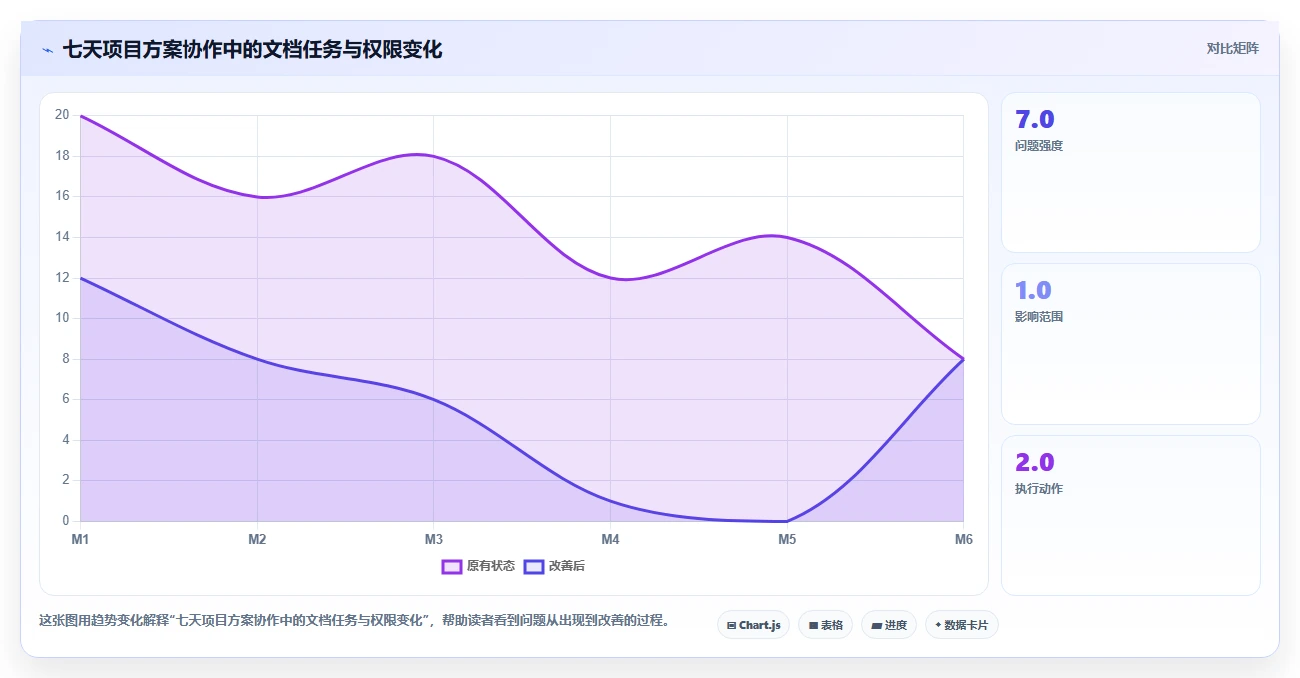Click the 1.0 value in 影响范围 card
This screenshot has height=678, width=1300.
pos(1033,290)
